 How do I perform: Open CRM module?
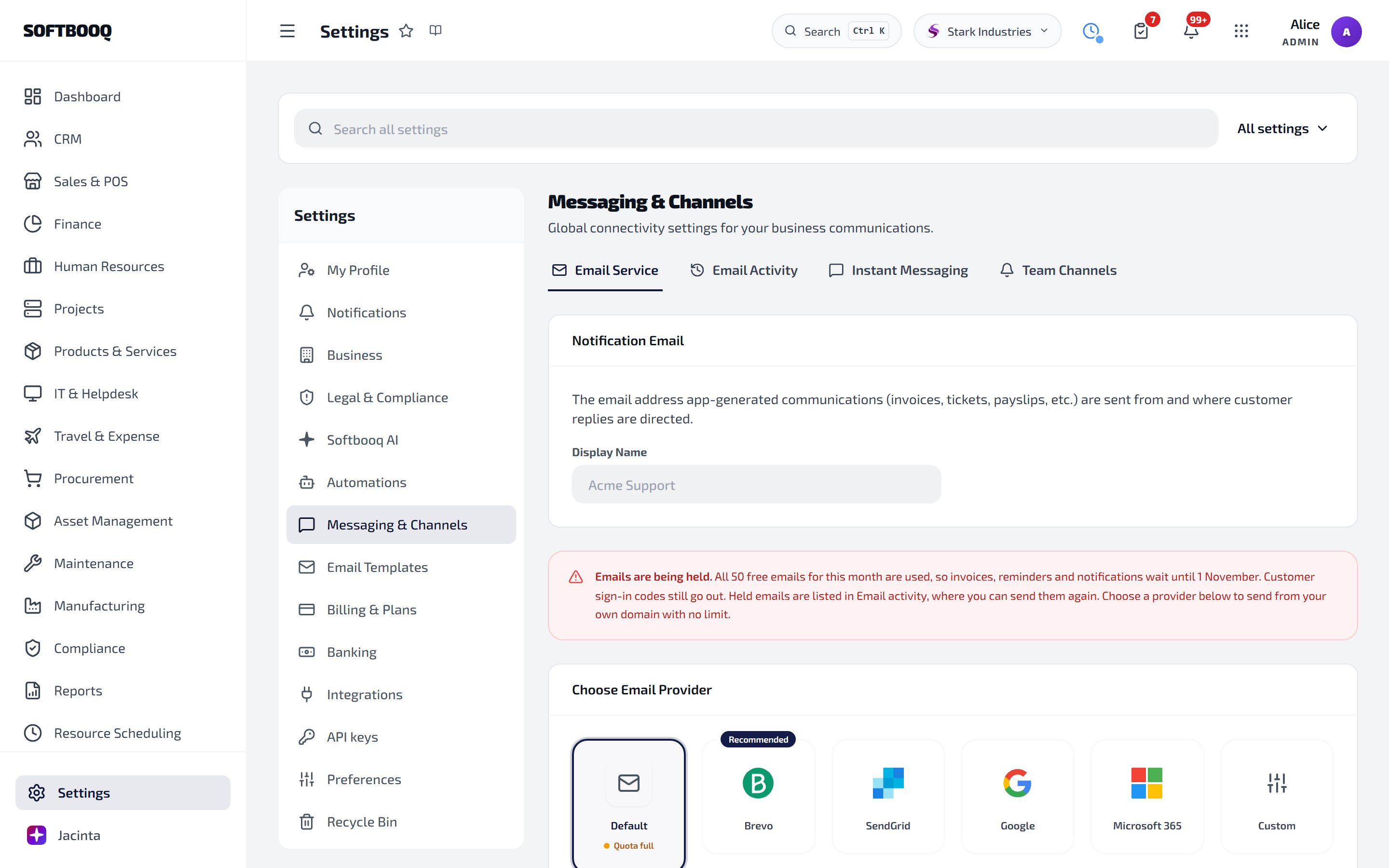click(123, 139)
